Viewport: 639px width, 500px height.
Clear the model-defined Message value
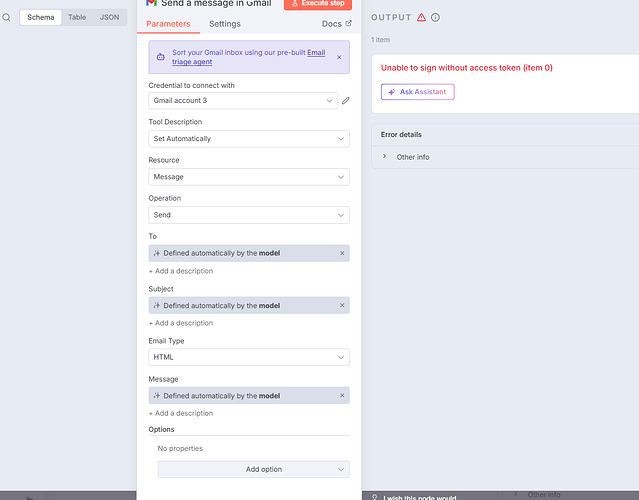pyautogui.click(x=342, y=395)
